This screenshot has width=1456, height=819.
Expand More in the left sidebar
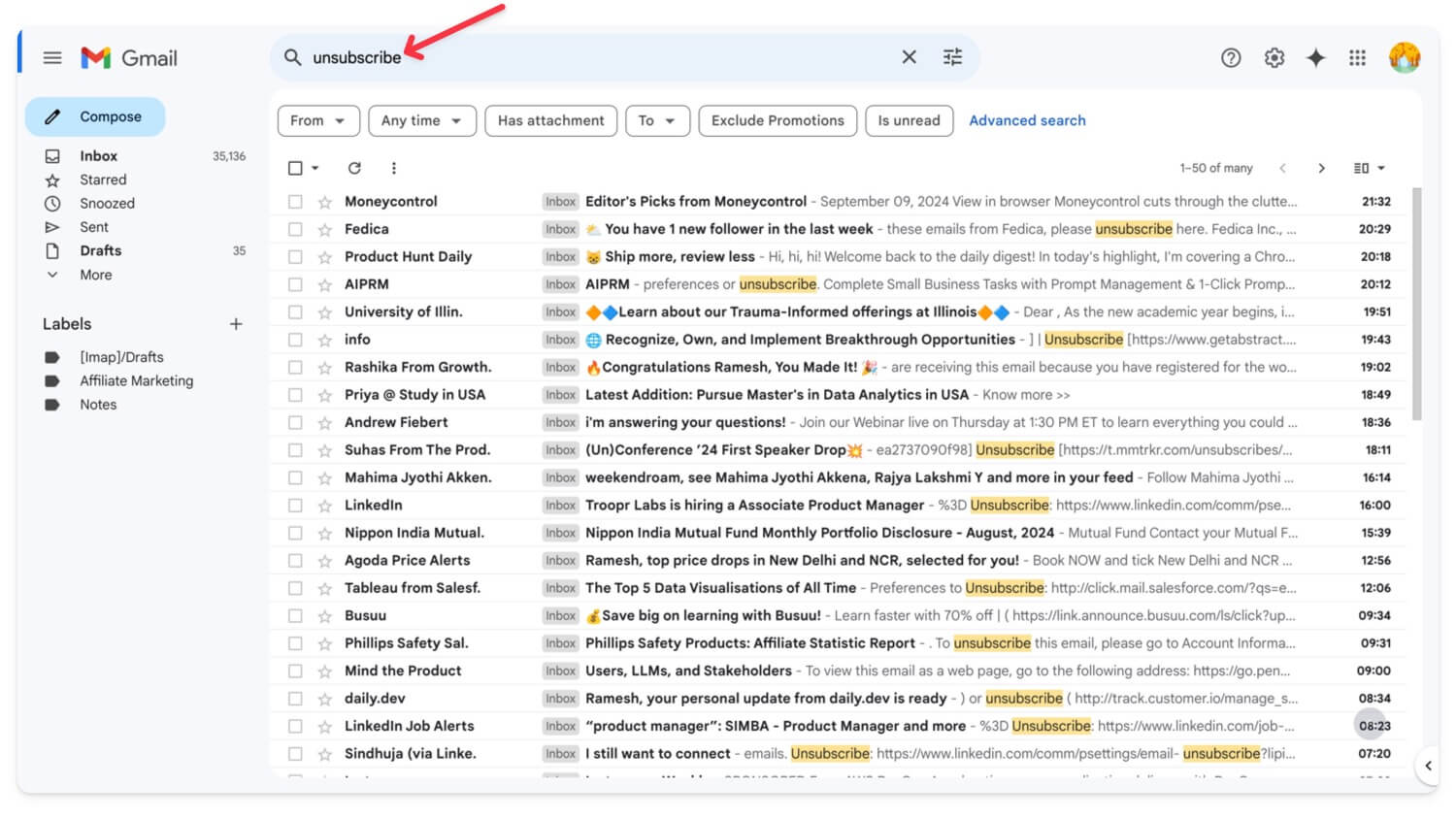pyautogui.click(x=95, y=275)
